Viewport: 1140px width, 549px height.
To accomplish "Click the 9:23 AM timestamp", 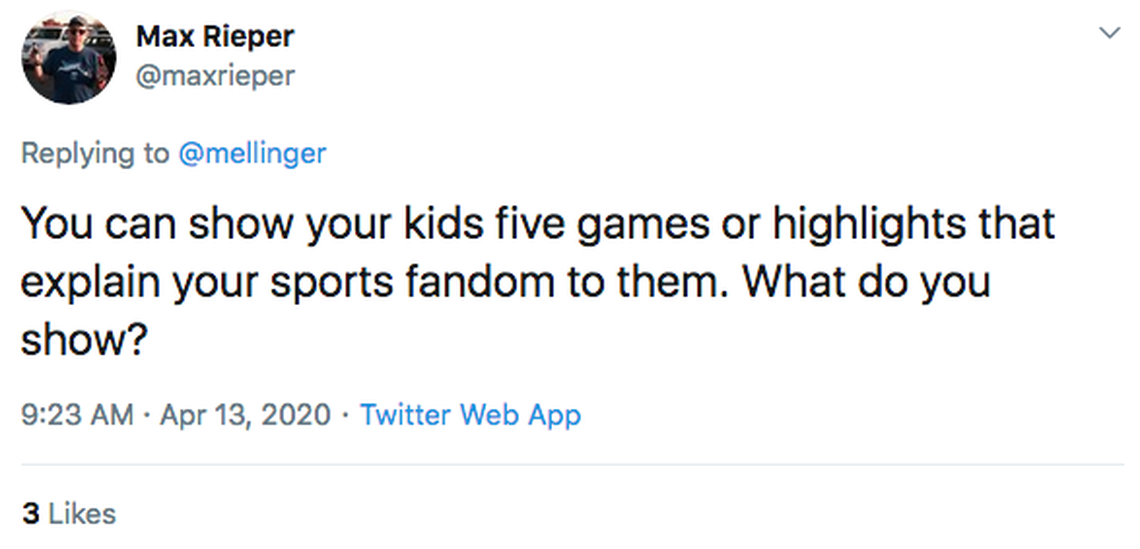I will coord(77,414).
